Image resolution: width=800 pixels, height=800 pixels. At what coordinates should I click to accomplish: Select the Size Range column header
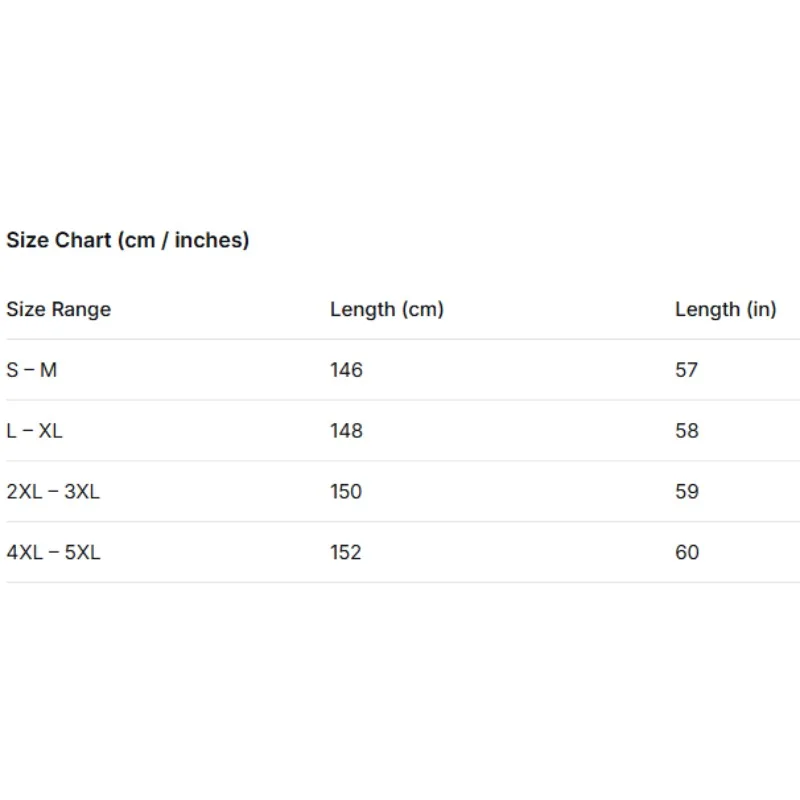point(59,310)
